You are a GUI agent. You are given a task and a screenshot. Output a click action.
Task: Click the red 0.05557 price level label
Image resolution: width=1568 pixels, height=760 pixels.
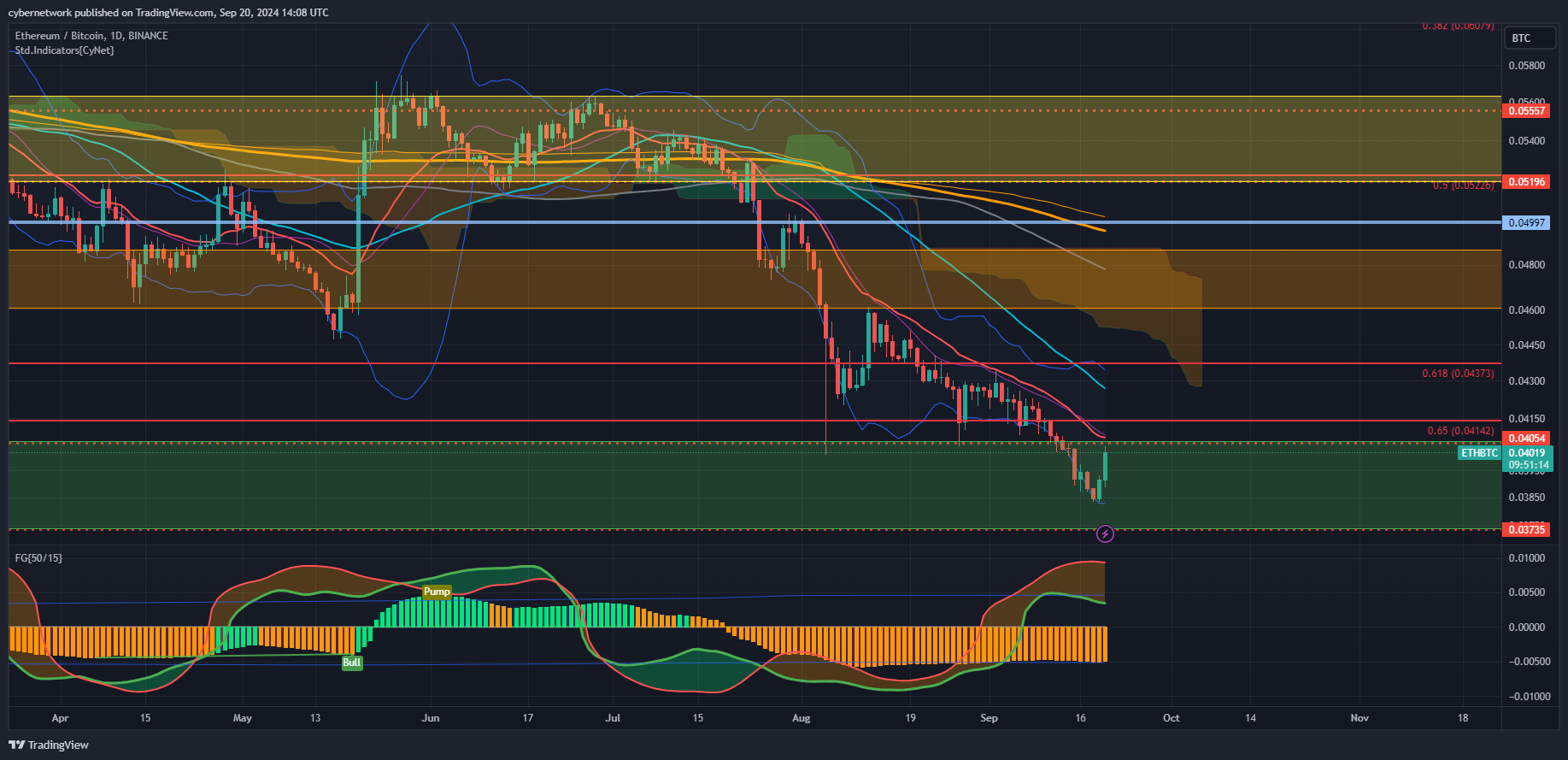1526,111
